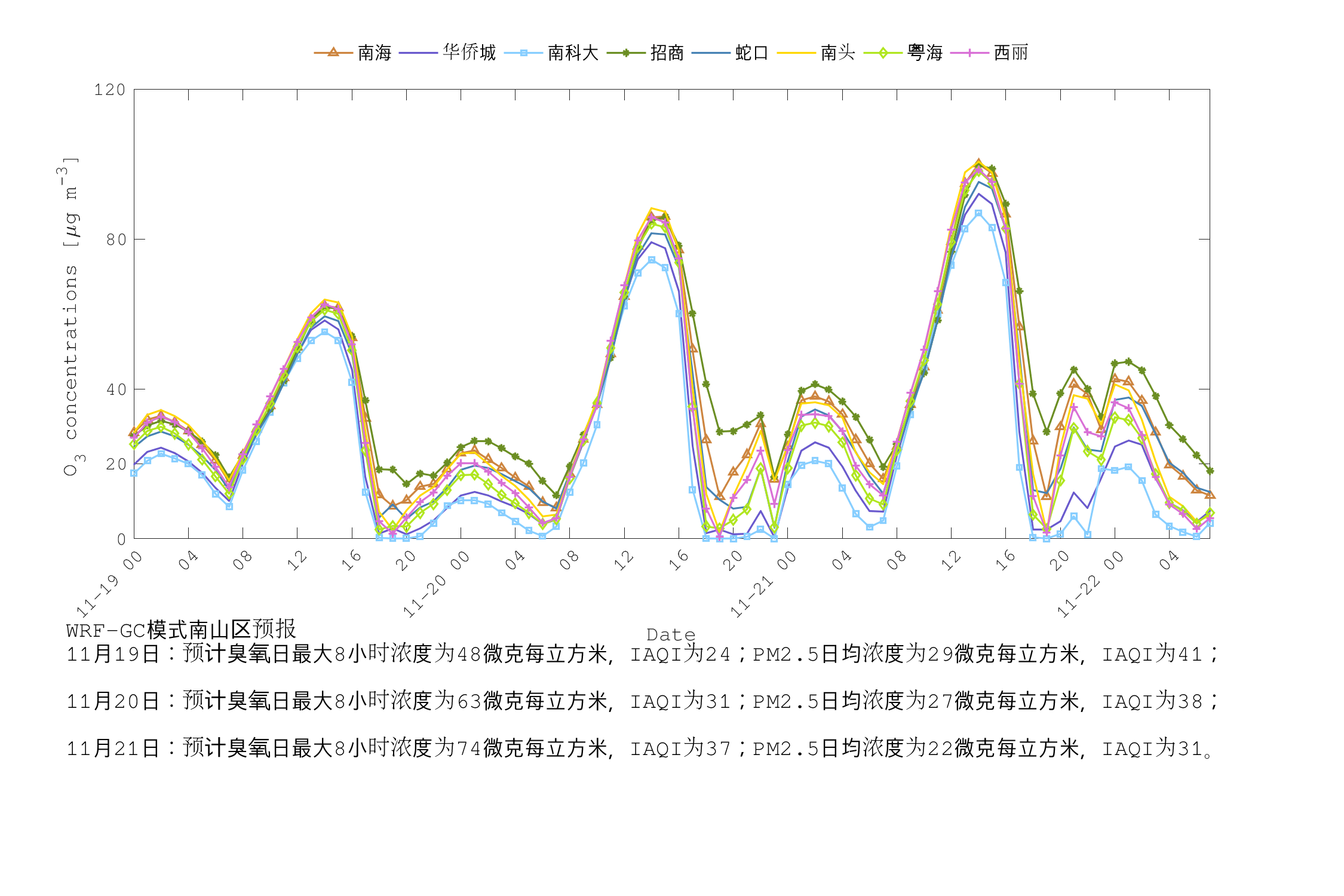Select the 南头 yellow line icon

click(x=797, y=53)
